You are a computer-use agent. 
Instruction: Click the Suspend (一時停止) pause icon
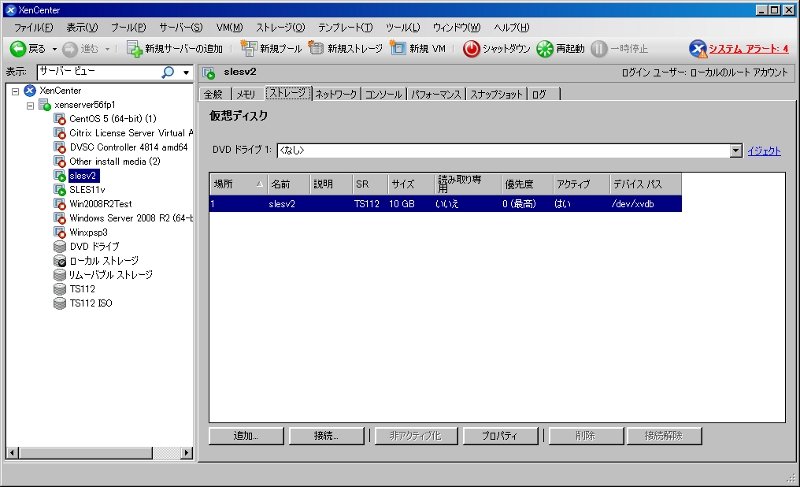tap(599, 49)
